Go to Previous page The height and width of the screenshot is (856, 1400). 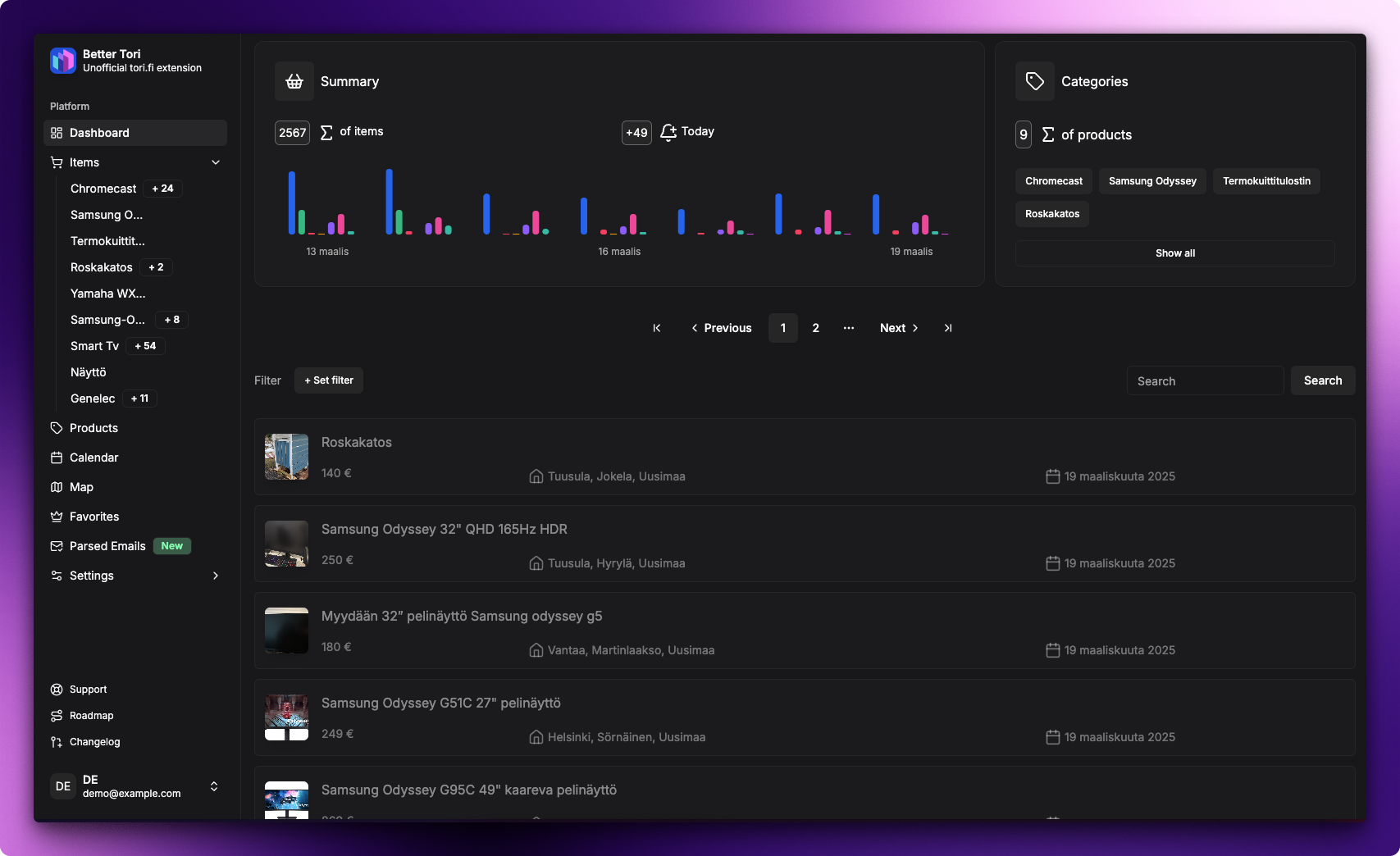721,328
